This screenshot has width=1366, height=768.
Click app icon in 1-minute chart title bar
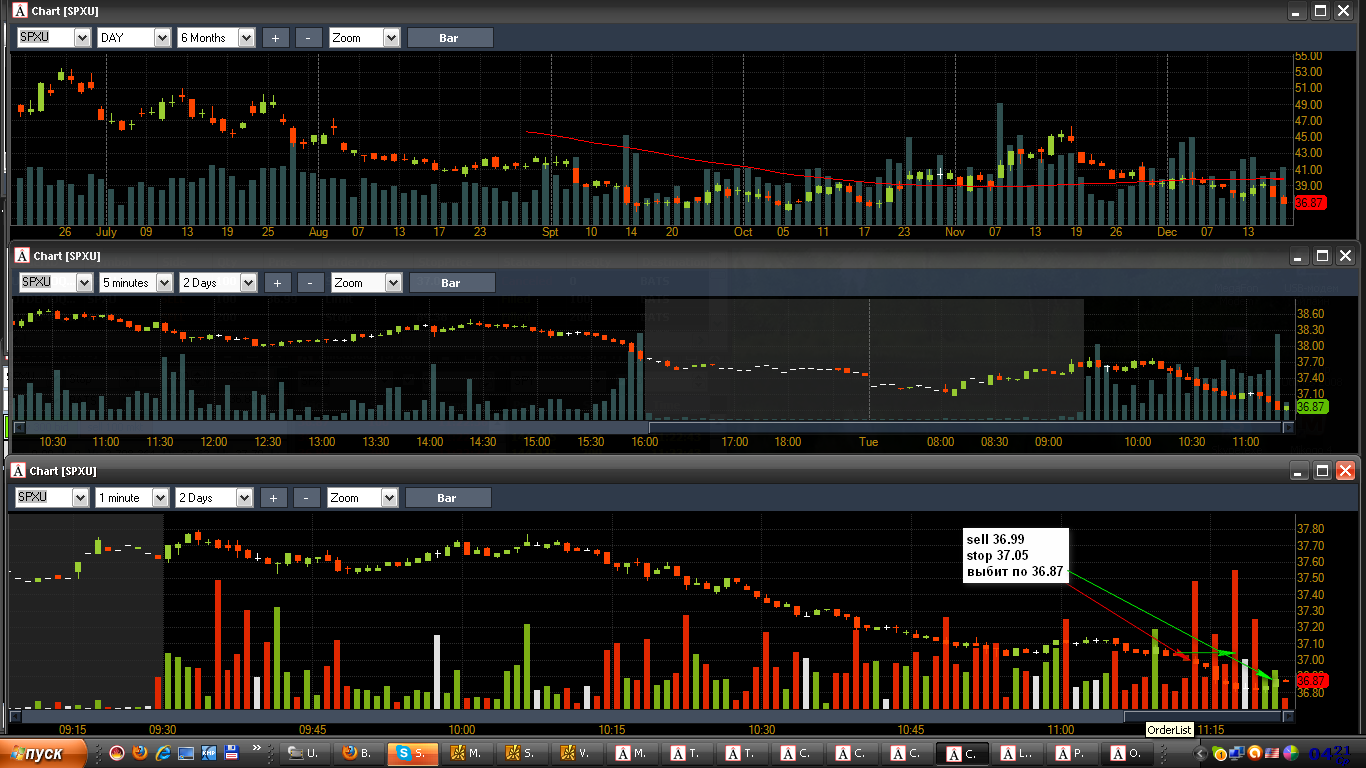pos(19,471)
